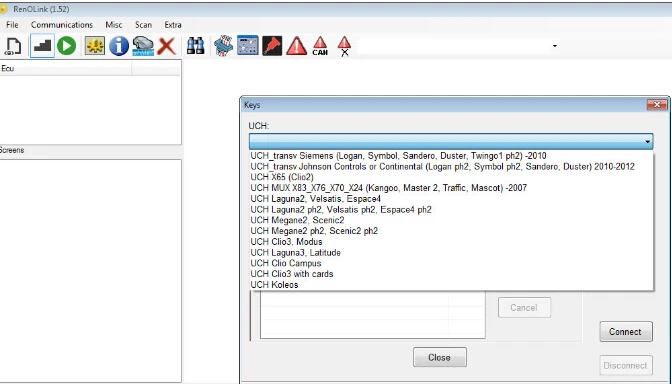
Task: Select UCH Laguna3, Latitude
Action: [452, 252]
